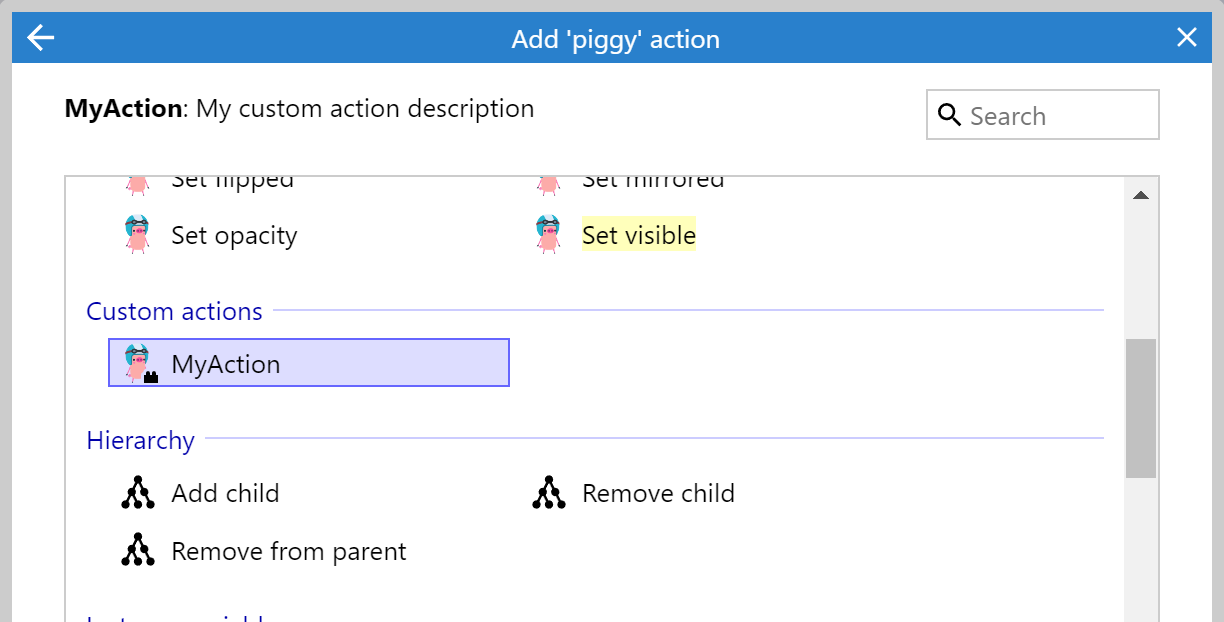Image resolution: width=1224 pixels, height=622 pixels.
Task: Select the Set opacity piggy icon
Action: pyautogui.click(x=136, y=233)
